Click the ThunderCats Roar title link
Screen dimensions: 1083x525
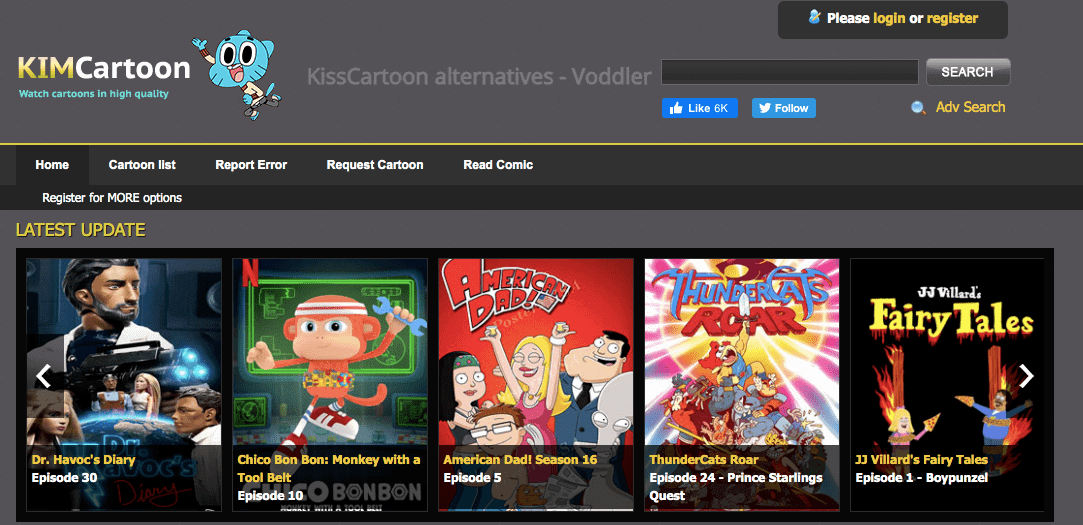pyautogui.click(x=704, y=459)
